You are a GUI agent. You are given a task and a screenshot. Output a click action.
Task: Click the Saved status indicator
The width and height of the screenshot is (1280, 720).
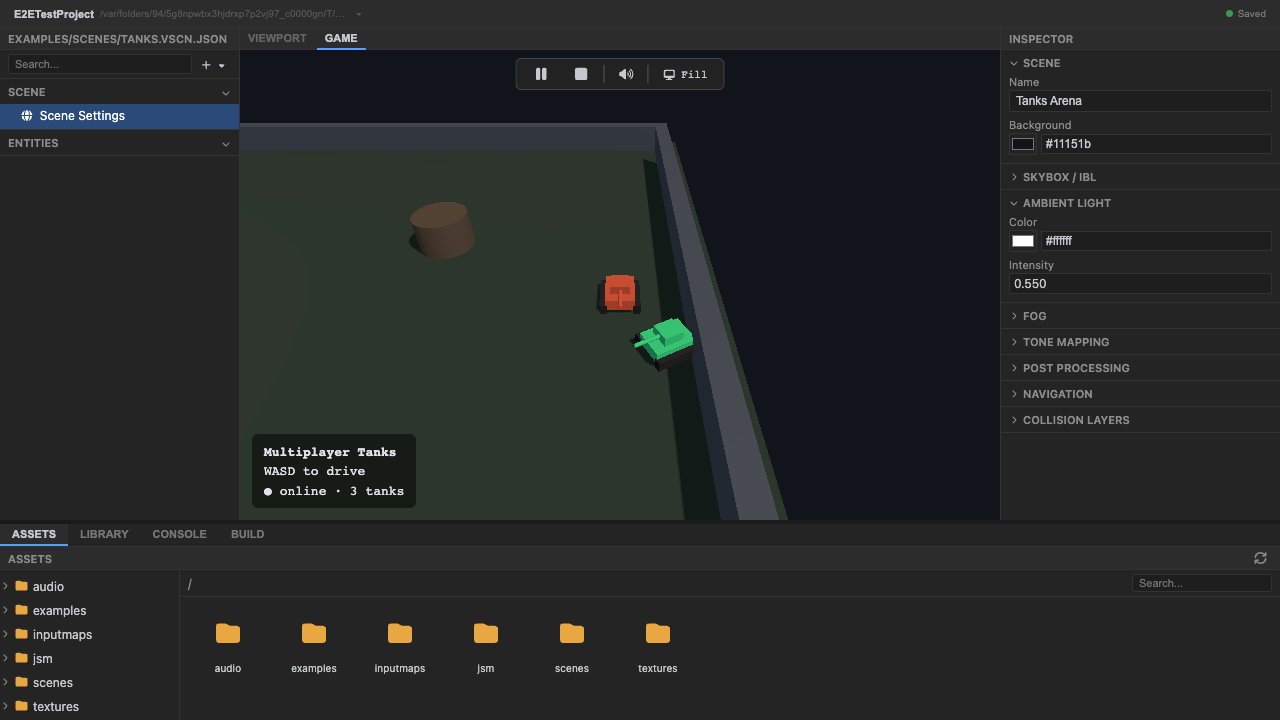click(1246, 14)
